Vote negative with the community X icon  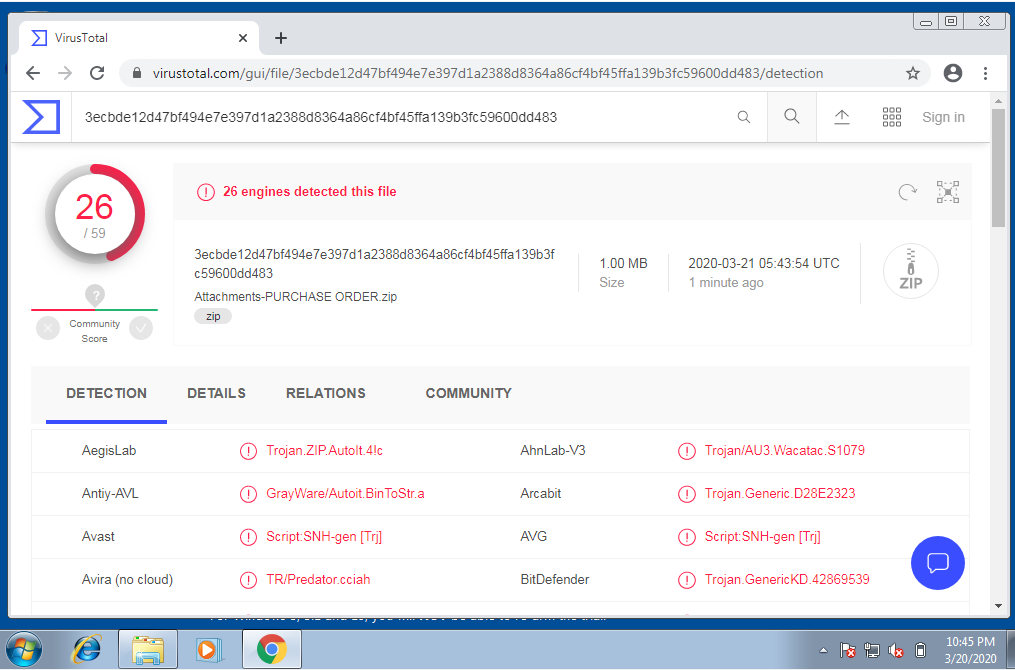coord(48,329)
